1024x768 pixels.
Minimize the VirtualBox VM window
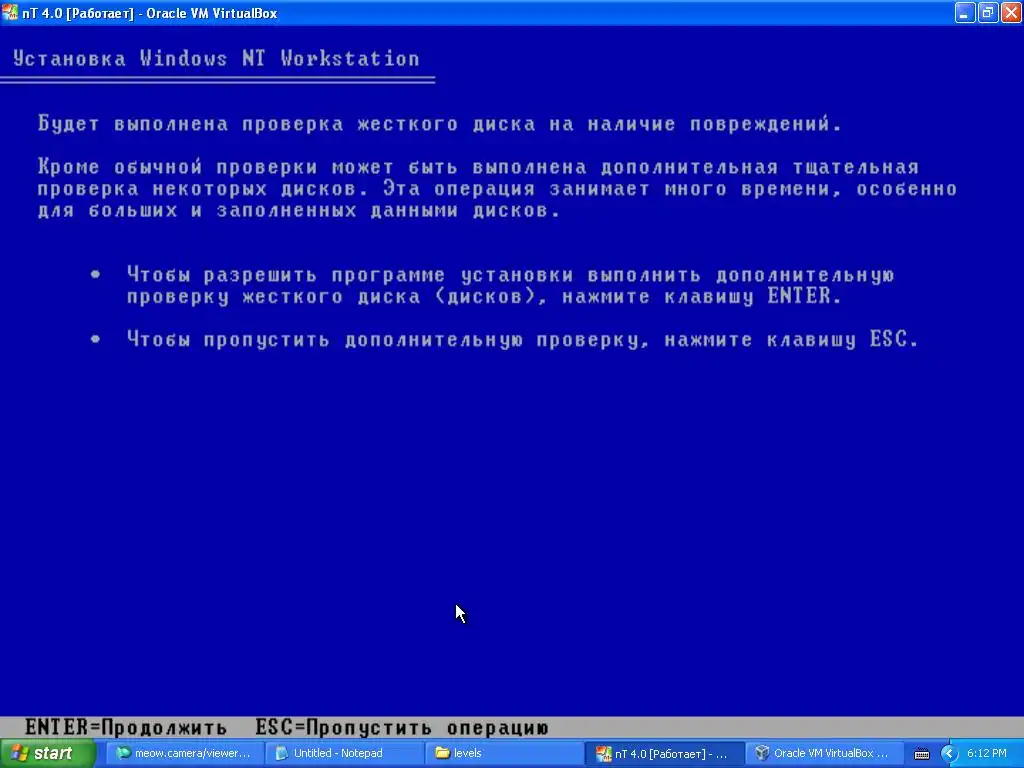pyautogui.click(x=965, y=12)
